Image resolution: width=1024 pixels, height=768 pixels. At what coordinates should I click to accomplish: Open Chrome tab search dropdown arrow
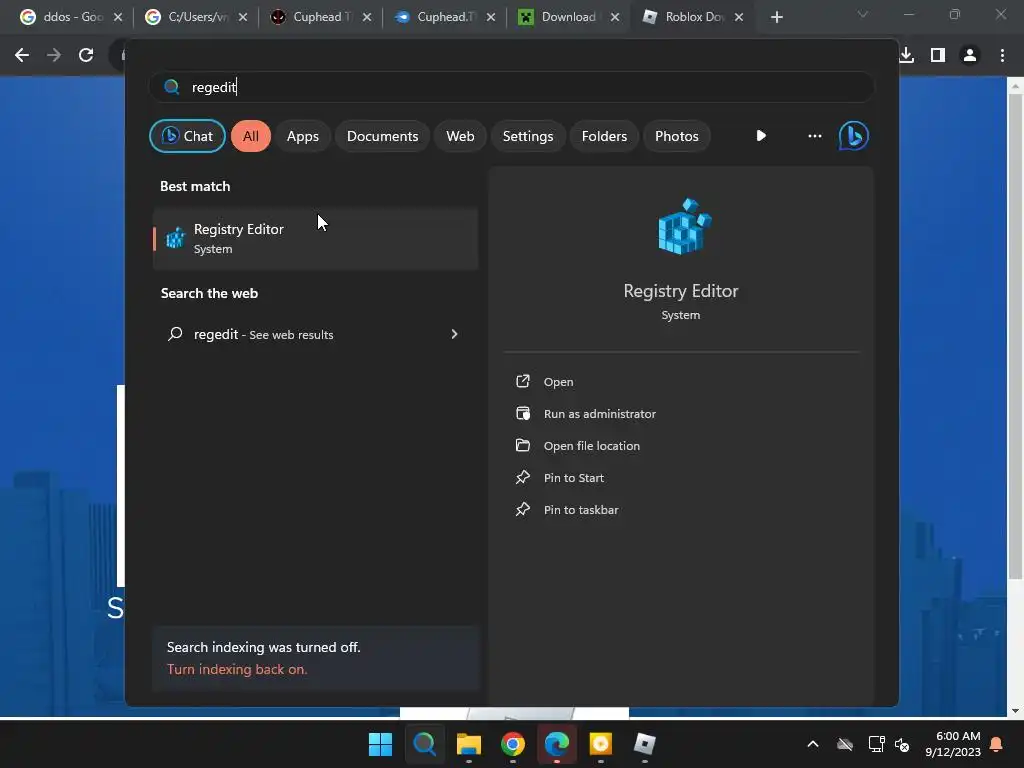pyautogui.click(x=863, y=14)
